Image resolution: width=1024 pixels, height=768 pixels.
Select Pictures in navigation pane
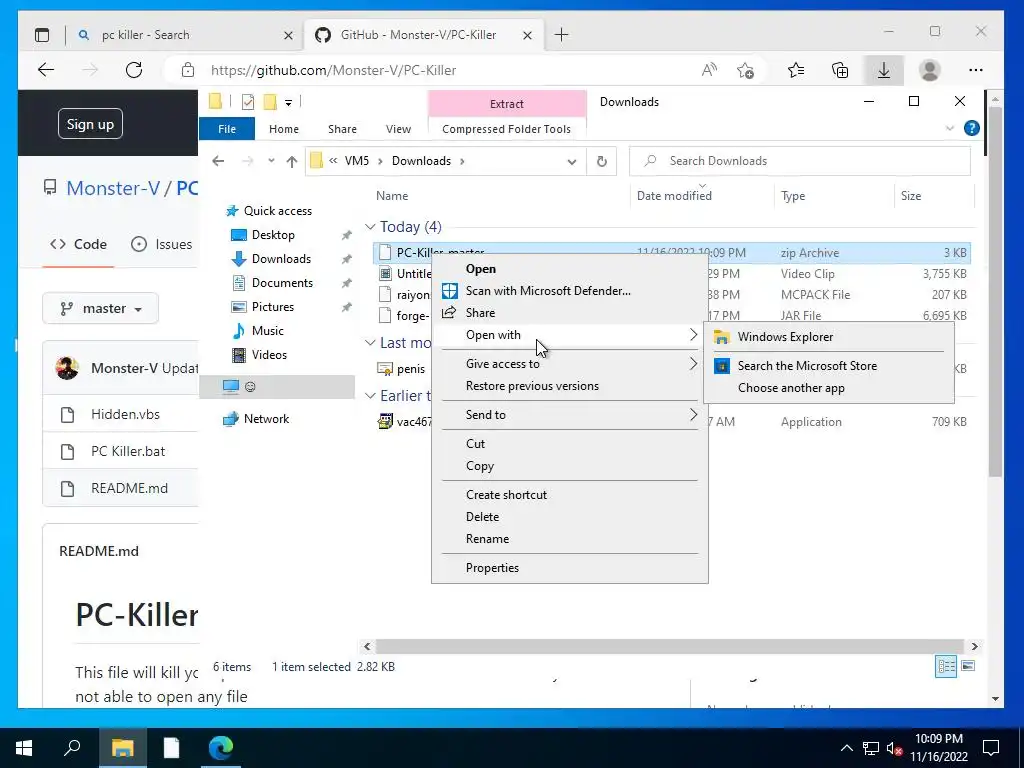(272, 307)
